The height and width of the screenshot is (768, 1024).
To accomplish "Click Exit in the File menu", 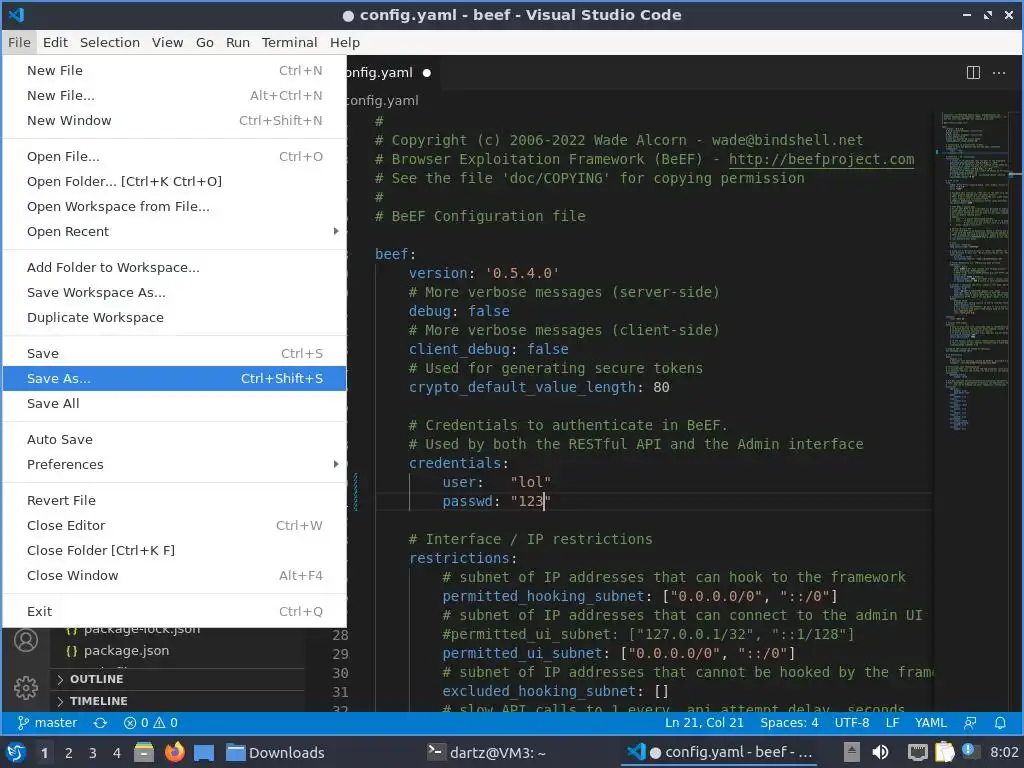I will [174, 612].
